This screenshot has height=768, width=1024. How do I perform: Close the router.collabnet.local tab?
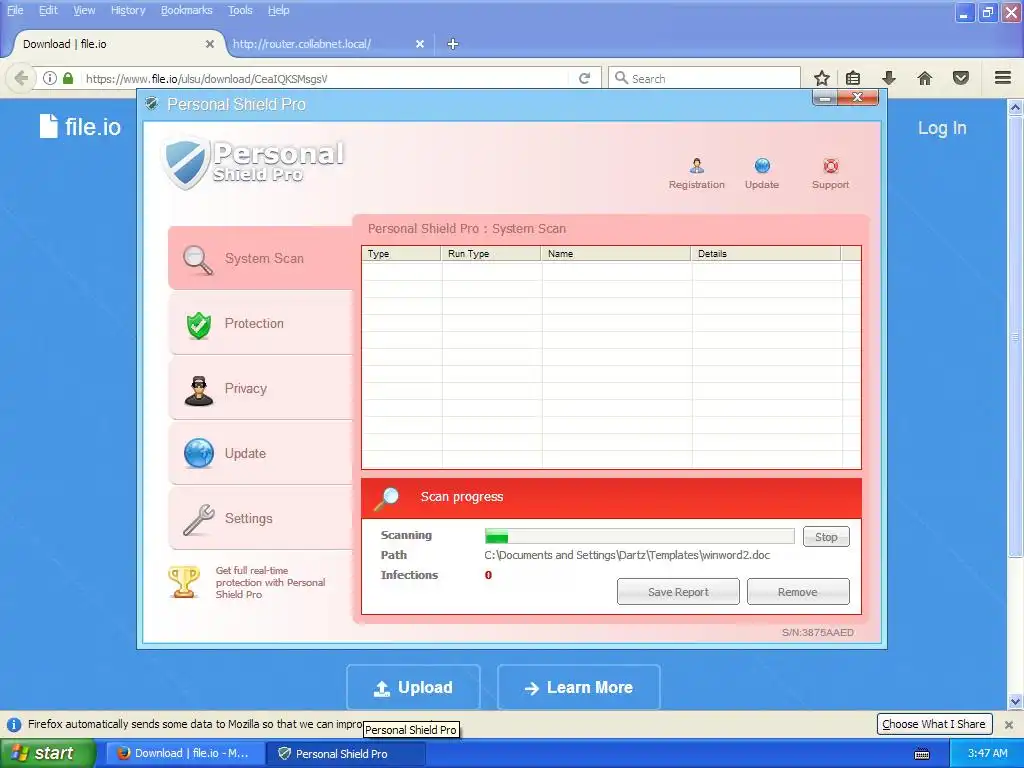pyautogui.click(x=420, y=44)
